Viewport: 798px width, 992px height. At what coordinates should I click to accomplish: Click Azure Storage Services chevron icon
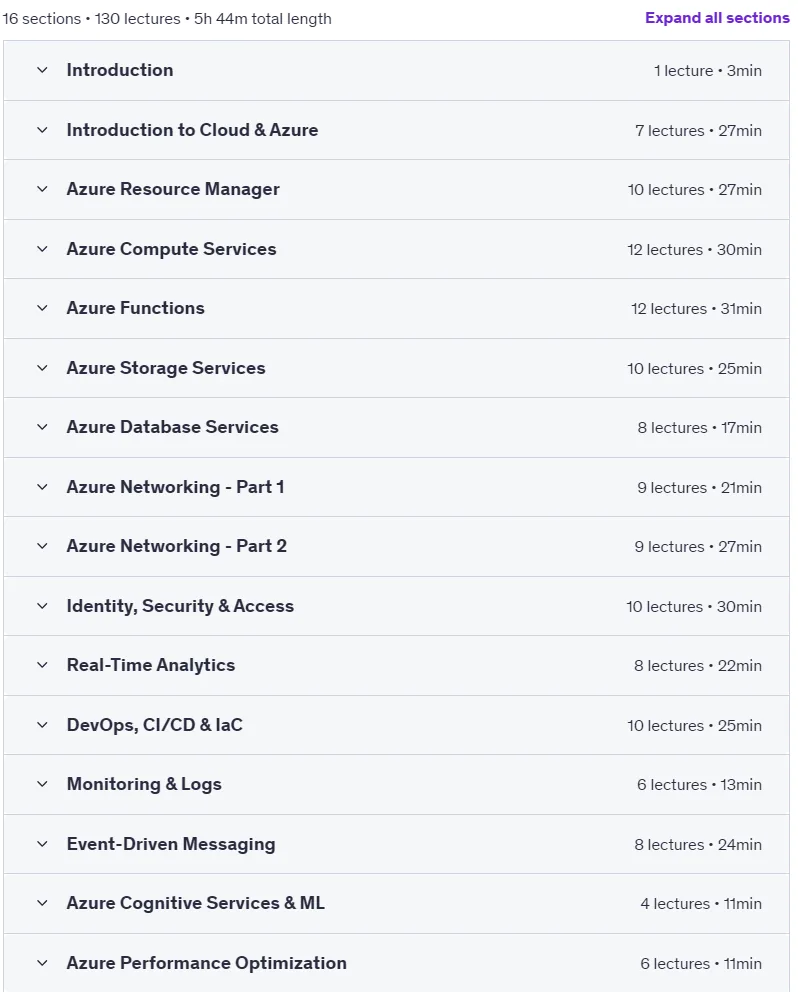coord(42,368)
